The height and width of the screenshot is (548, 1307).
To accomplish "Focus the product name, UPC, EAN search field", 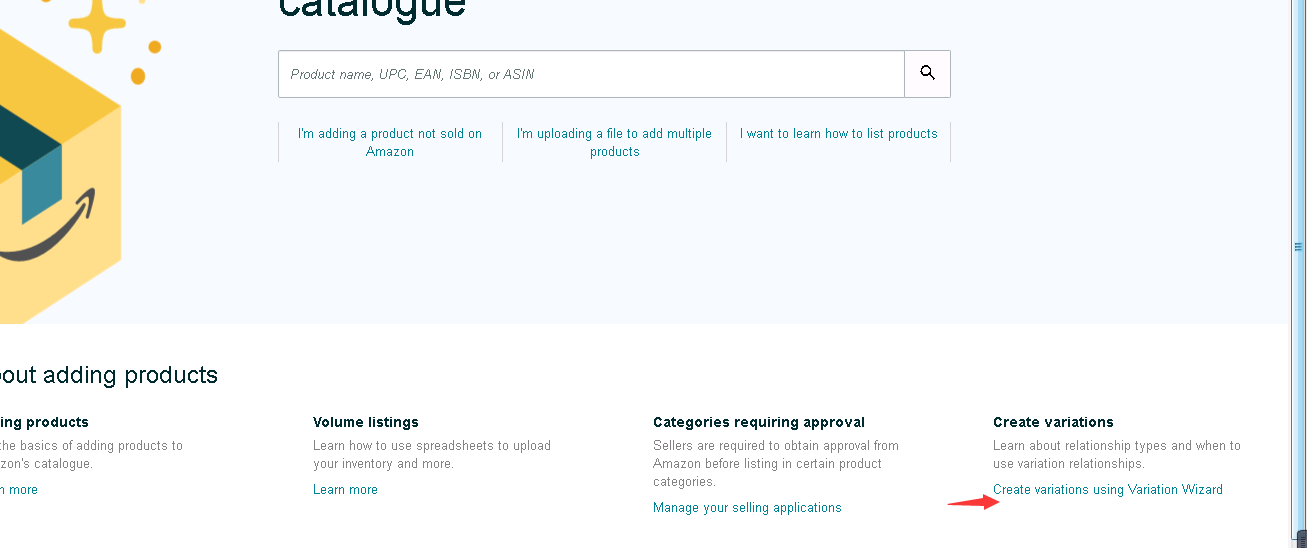I will tap(591, 74).
